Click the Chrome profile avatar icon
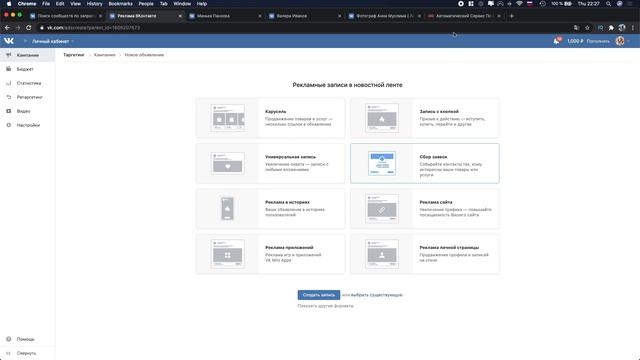The image size is (640, 360). coord(622,28)
